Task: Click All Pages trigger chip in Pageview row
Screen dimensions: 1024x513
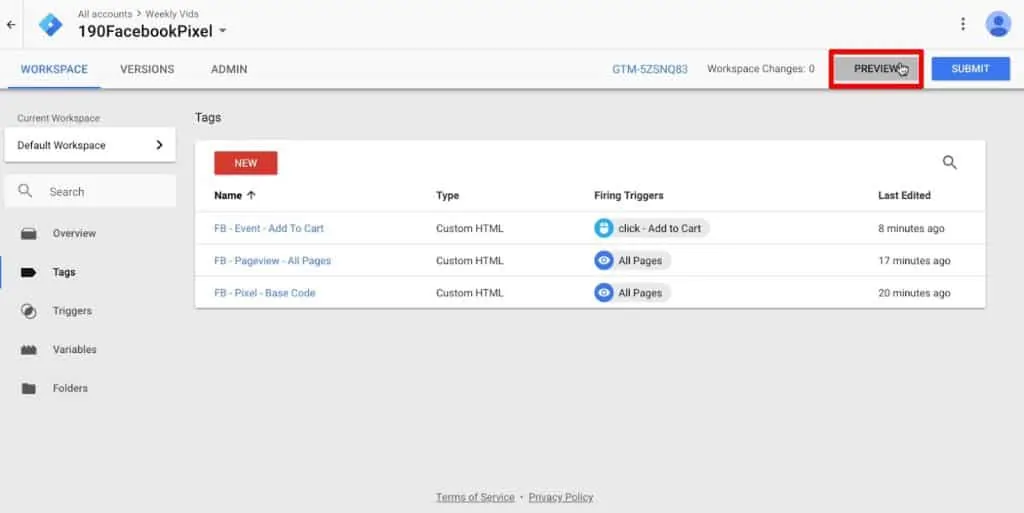Action: point(632,260)
